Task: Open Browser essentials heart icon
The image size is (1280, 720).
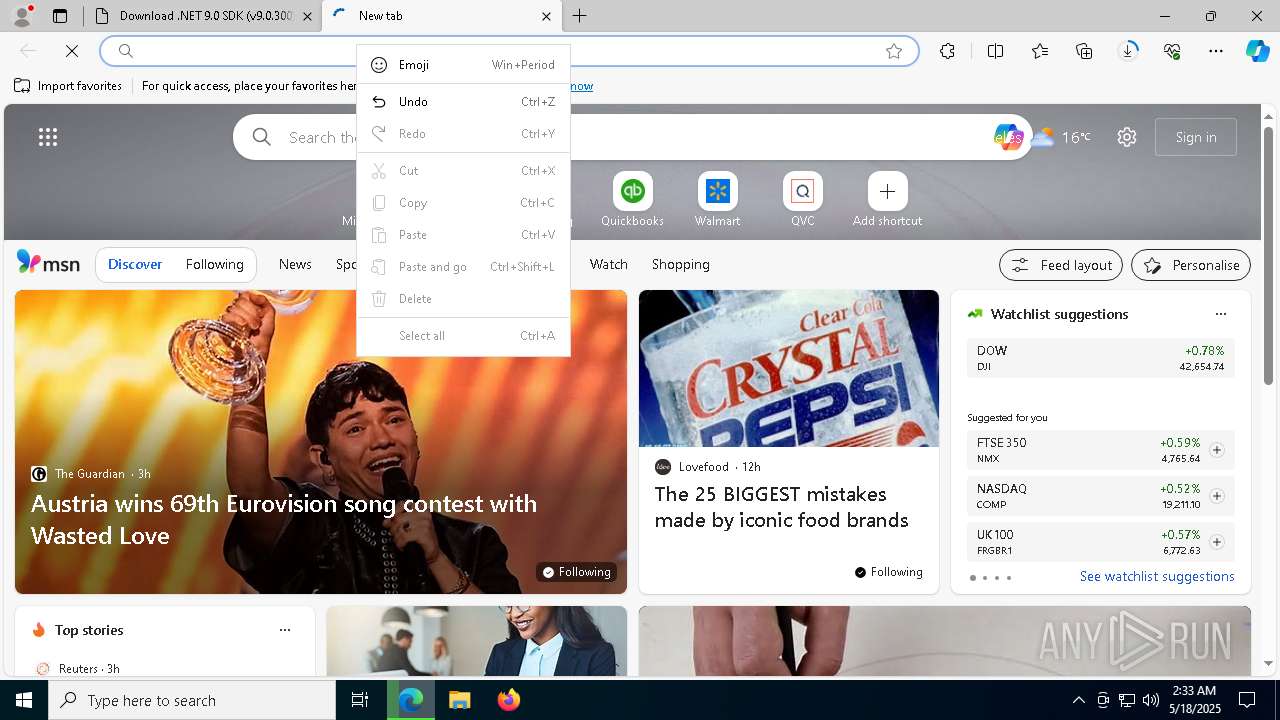Action: [1172, 51]
